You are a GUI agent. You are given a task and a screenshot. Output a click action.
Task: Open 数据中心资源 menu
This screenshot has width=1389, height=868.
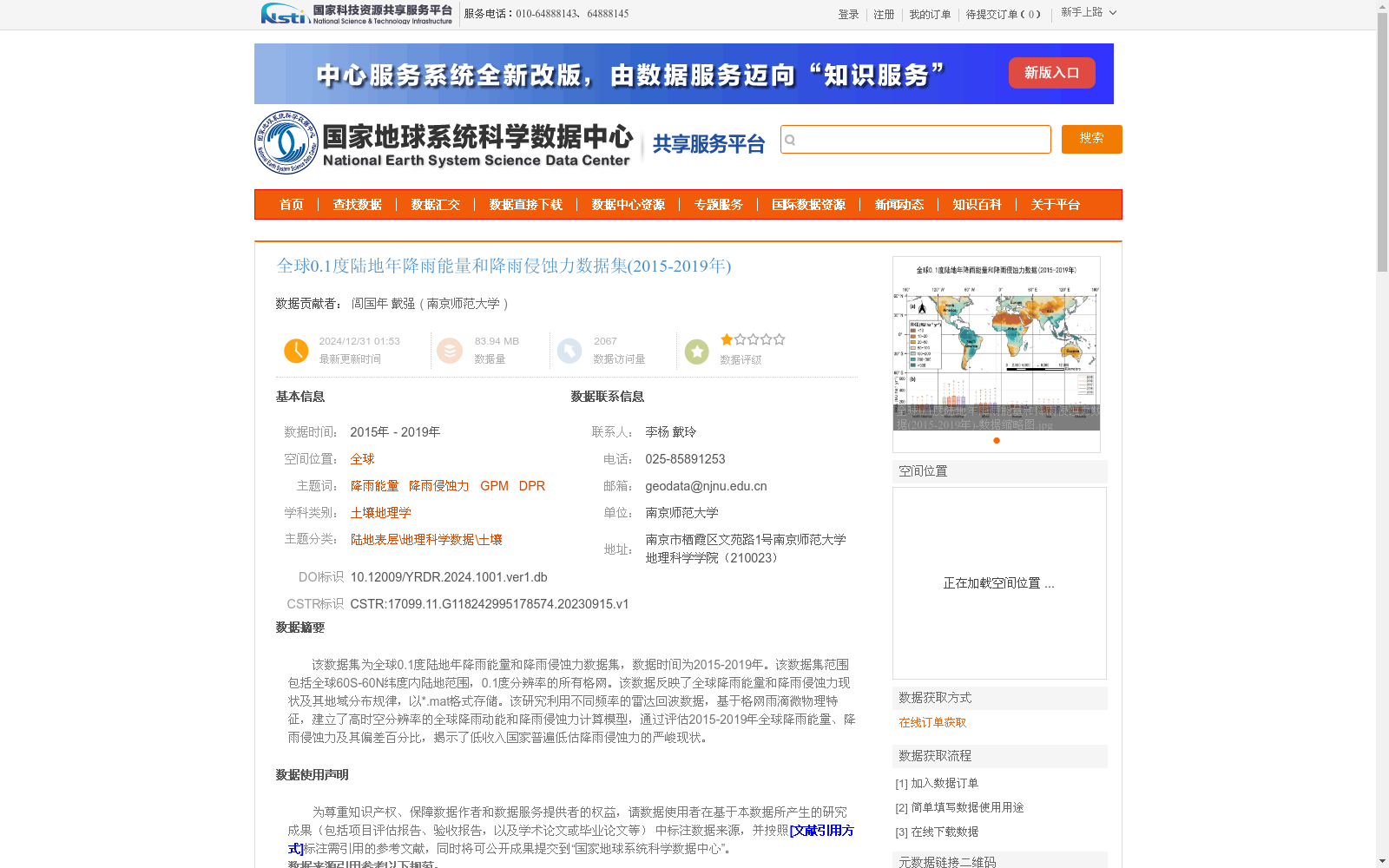point(629,205)
